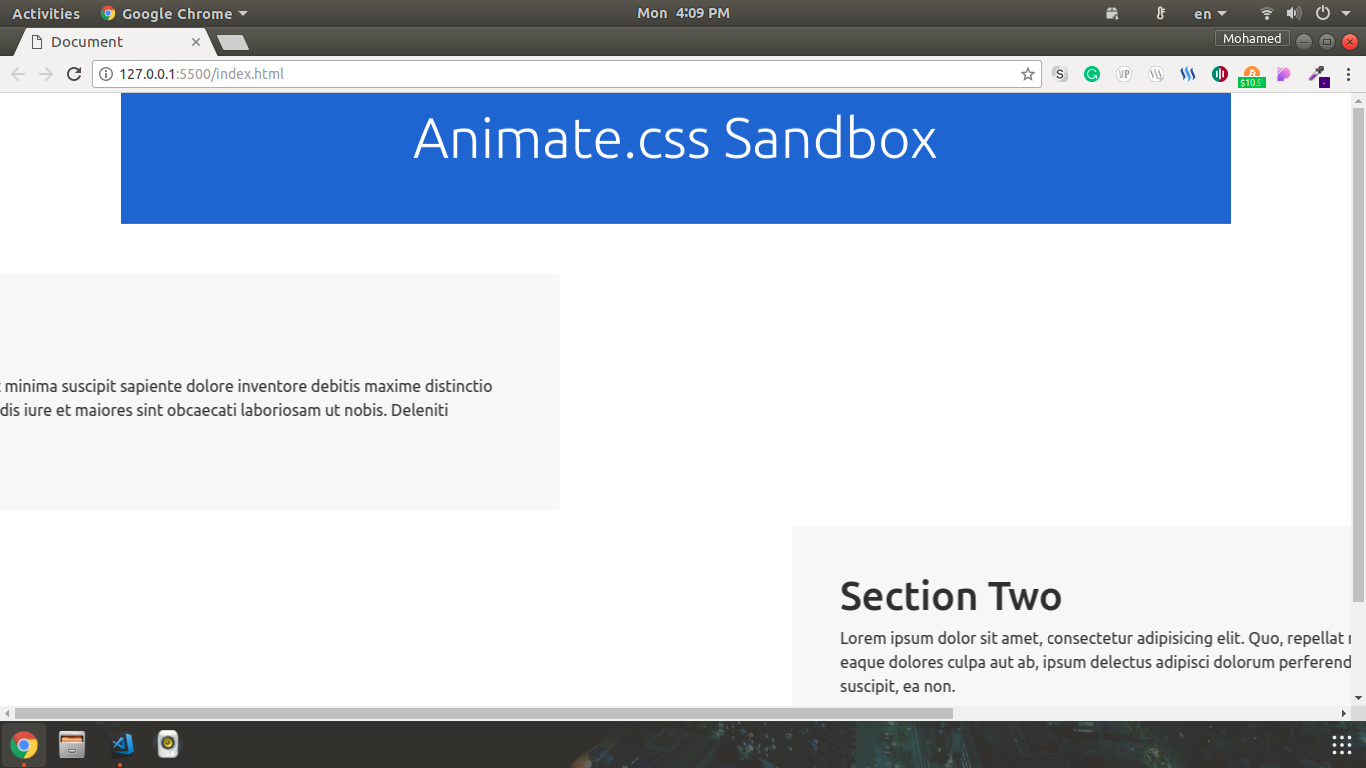Click the horizontal scrollbar thumb
The width and height of the screenshot is (1366, 768).
[x=484, y=713]
